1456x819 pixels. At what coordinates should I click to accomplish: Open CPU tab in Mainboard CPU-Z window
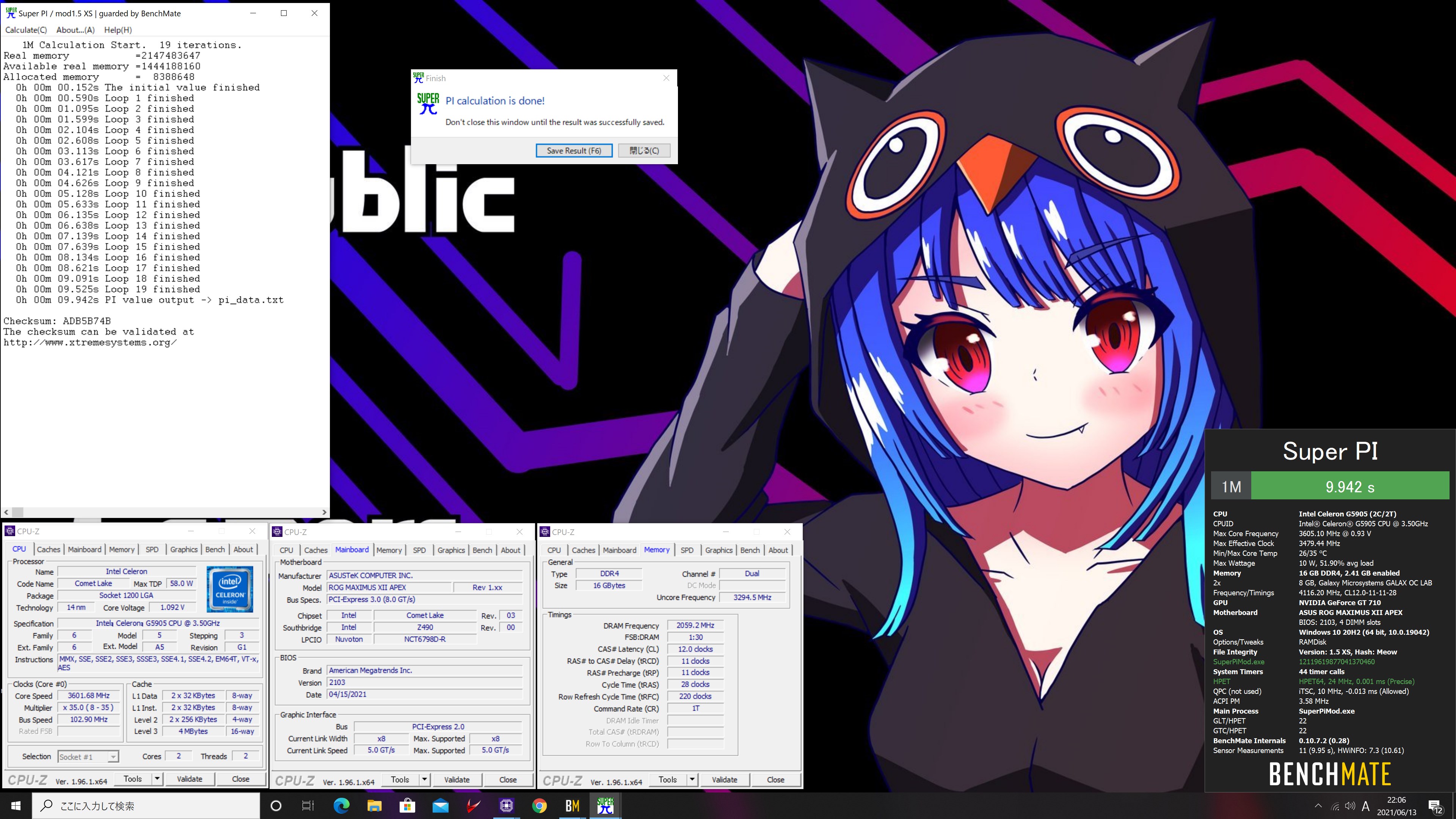coord(287,550)
